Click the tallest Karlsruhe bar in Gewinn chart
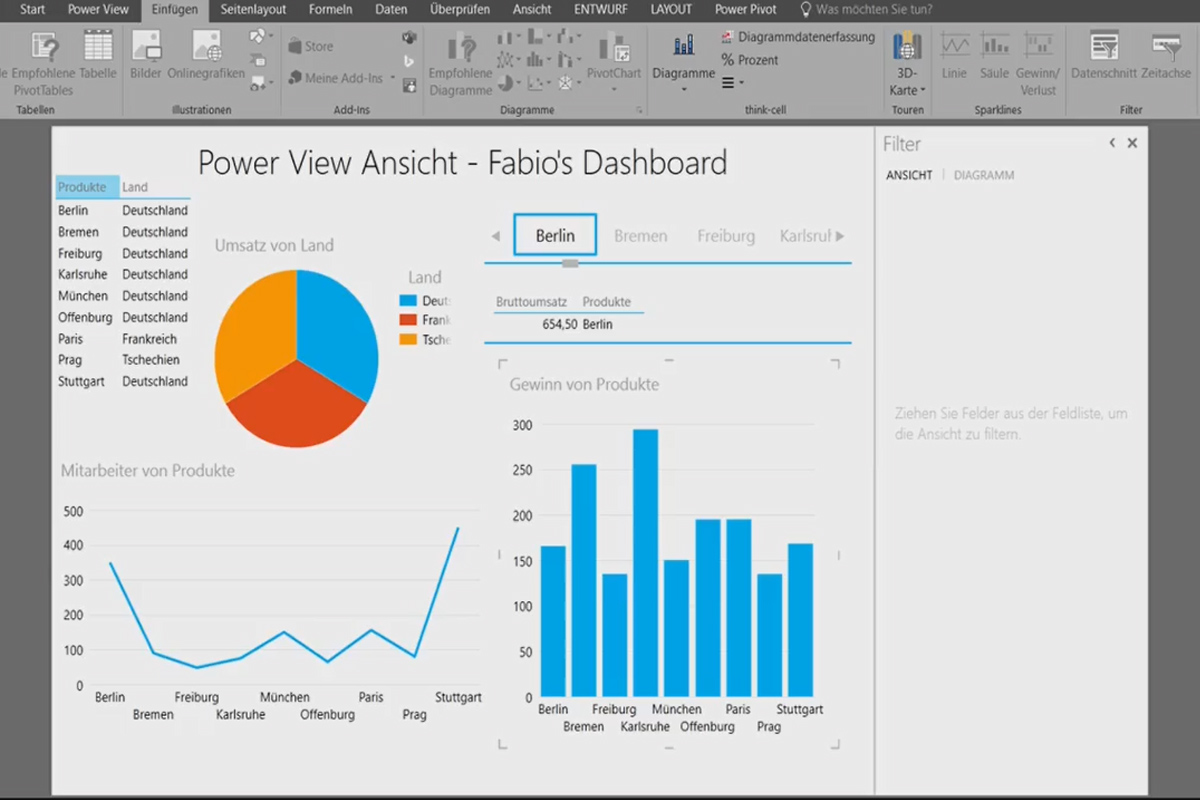The height and width of the screenshot is (800, 1200). [x=645, y=563]
